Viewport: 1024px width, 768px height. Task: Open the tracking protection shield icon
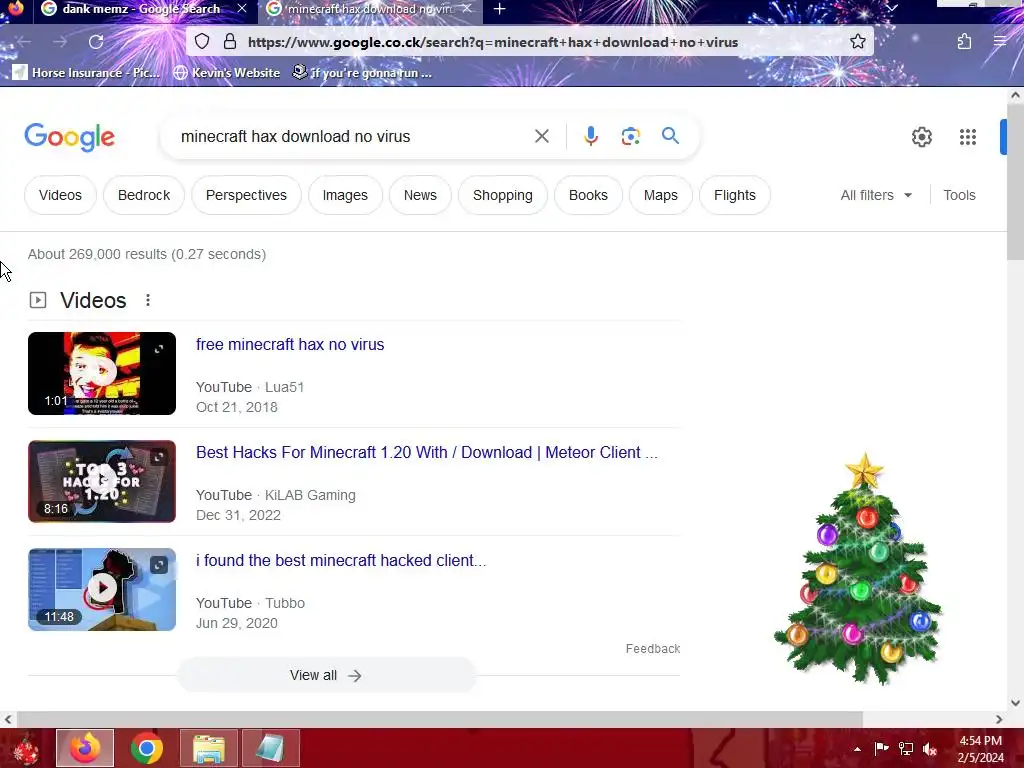[202, 42]
